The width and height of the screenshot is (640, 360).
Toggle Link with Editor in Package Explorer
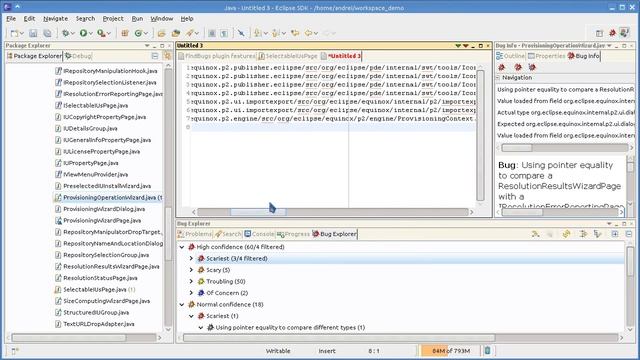click(167, 56)
